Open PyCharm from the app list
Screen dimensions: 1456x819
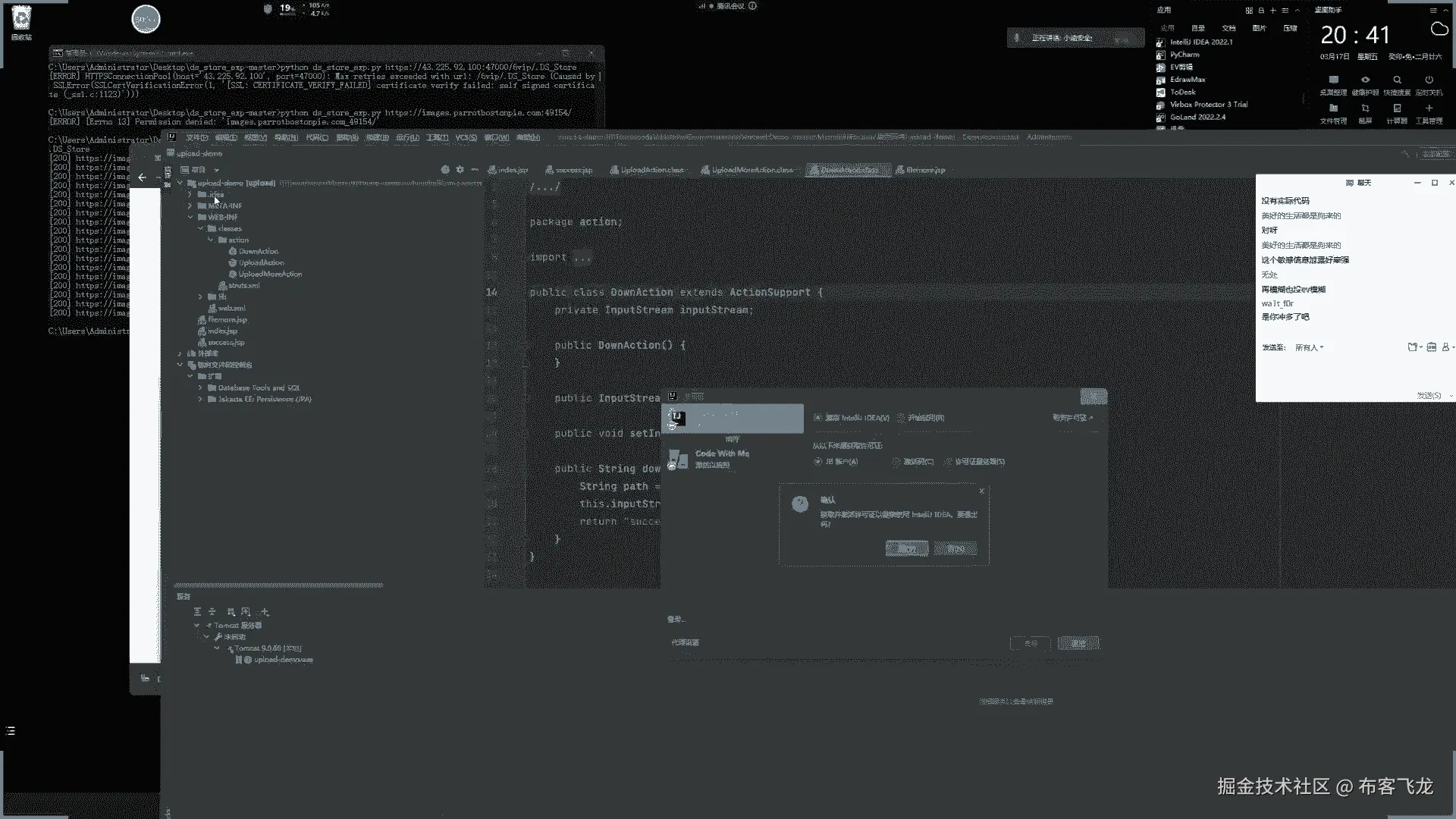tap(1185, 55)
